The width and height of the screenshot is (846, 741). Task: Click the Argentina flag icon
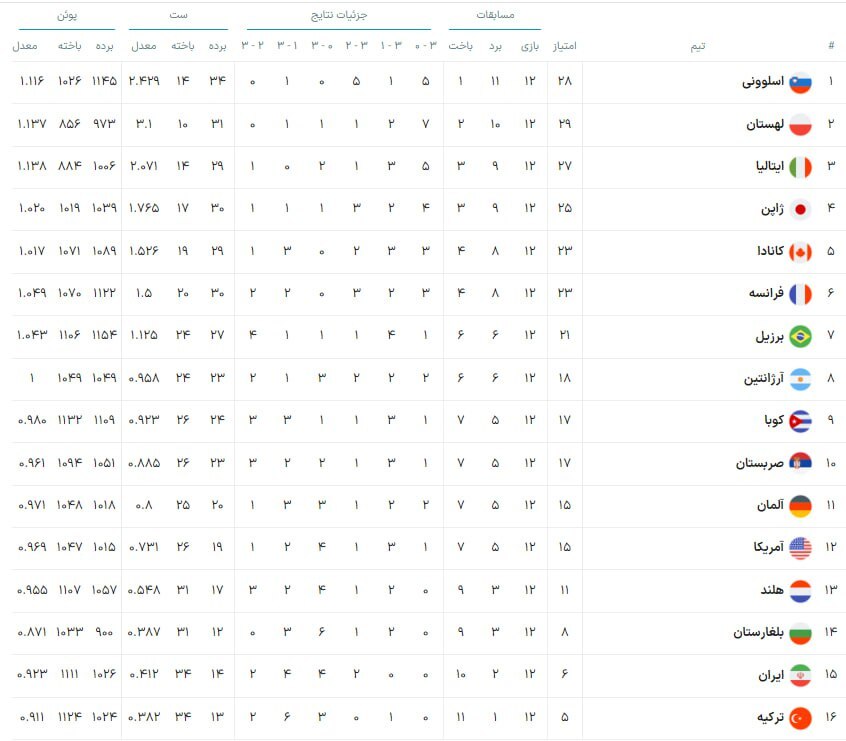click(800, 379)
